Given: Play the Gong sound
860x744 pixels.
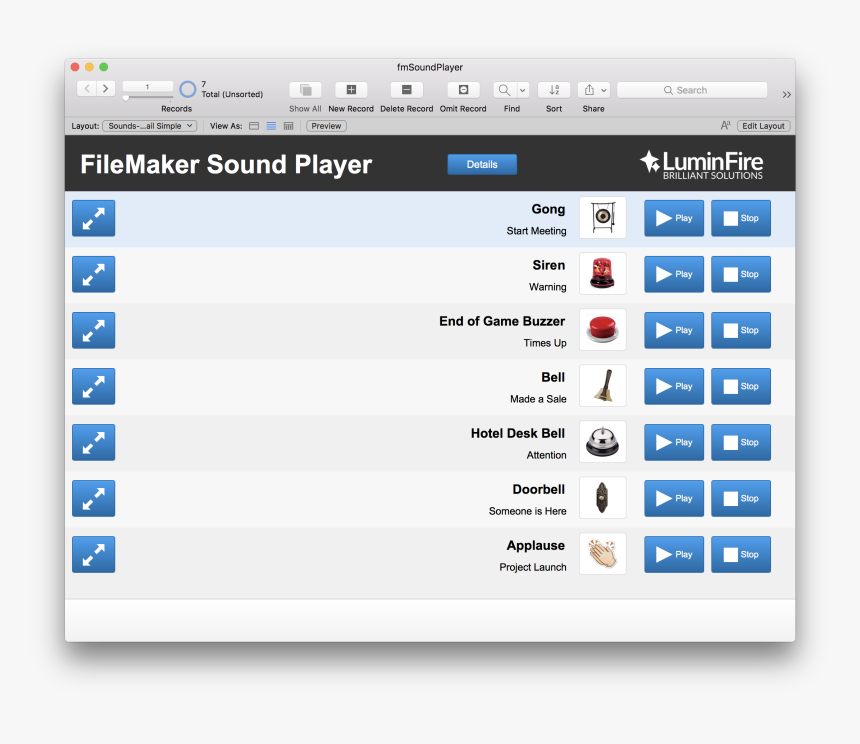Looking at the screenshot, I should pyautogui.click(x=674, y=218).
